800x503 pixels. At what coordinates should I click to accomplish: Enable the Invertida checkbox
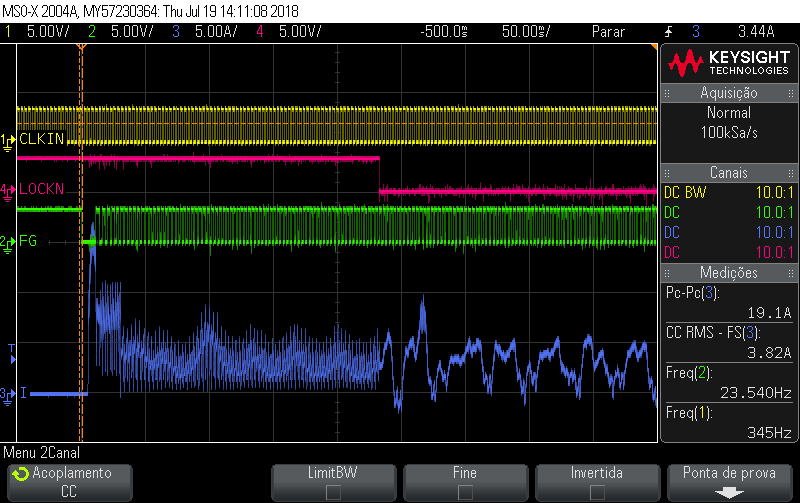pos(597,492)
